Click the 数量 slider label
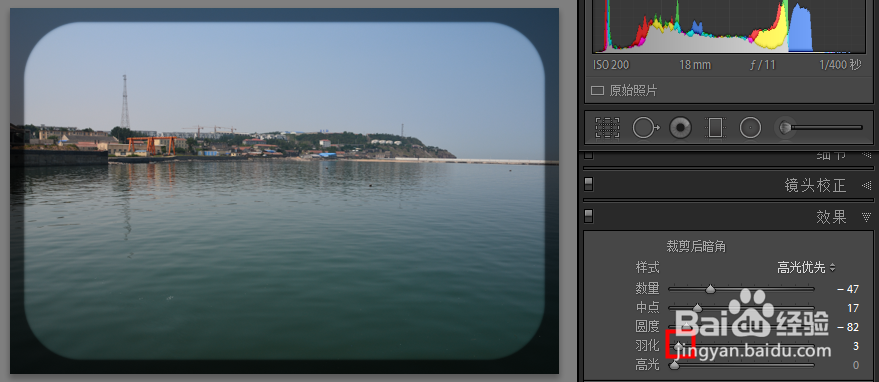The height and width of the screenshot is (382, 879). (647, 289)
